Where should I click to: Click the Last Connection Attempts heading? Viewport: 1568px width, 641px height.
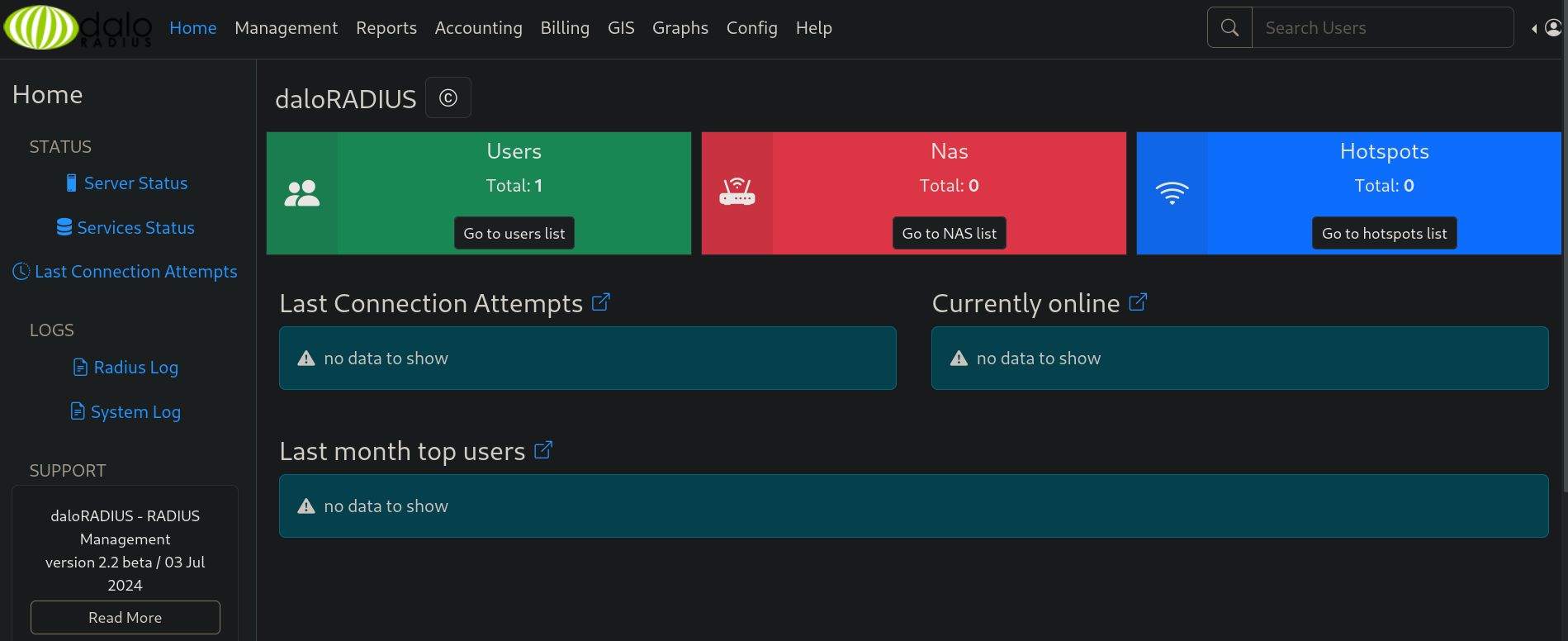point(431,303)
